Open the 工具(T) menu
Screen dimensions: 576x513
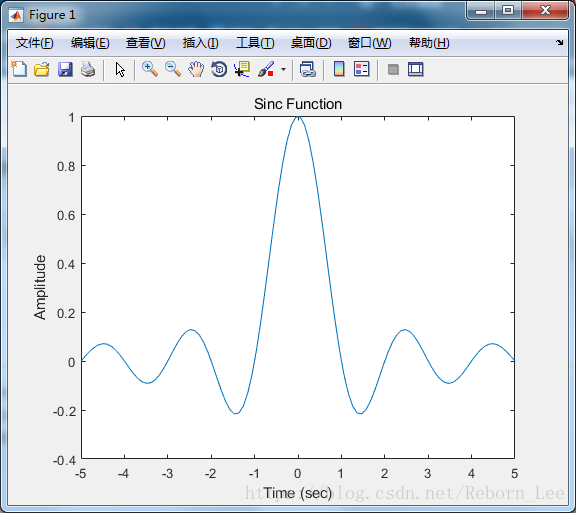pos(255,43)
